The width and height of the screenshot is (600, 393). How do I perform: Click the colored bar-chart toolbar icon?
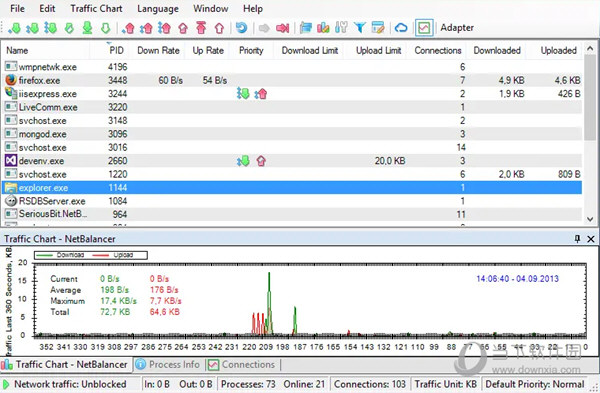(x=323, y=28)
